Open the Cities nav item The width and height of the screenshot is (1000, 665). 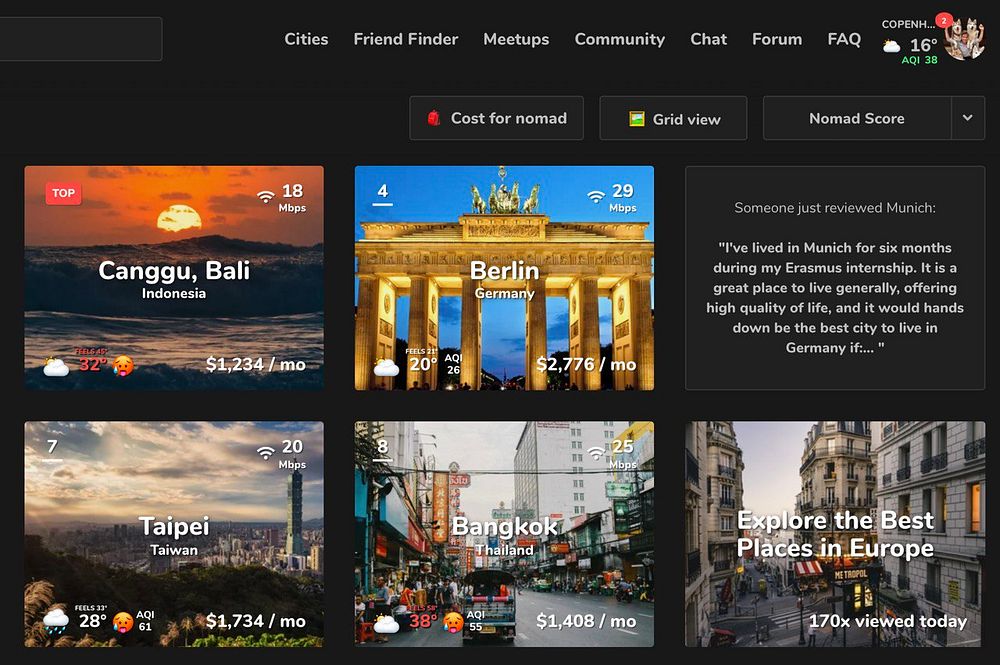point(306,39)
